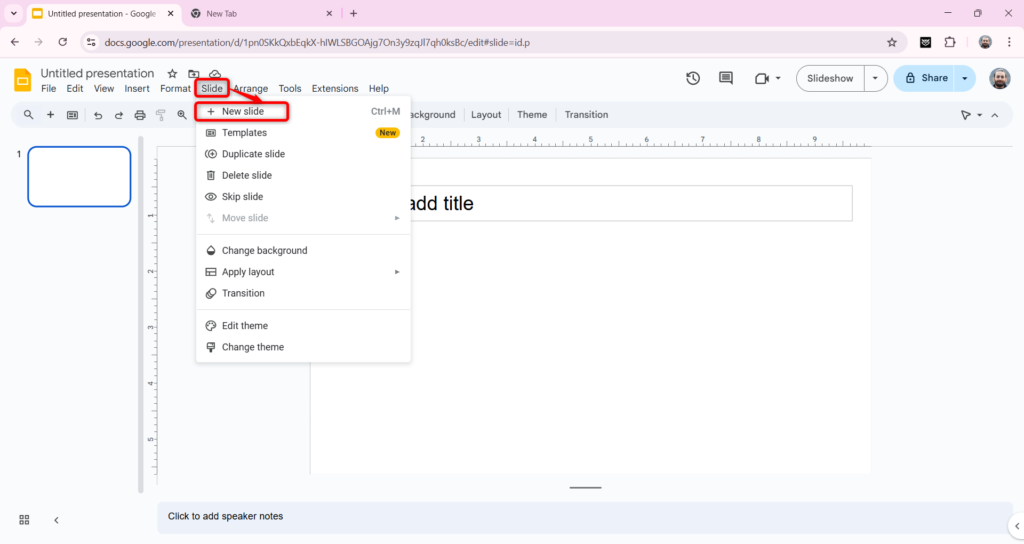Viewport: 1024px width, 544px height.
Task: Click the version history clock icon
Action: pos(693,78)
